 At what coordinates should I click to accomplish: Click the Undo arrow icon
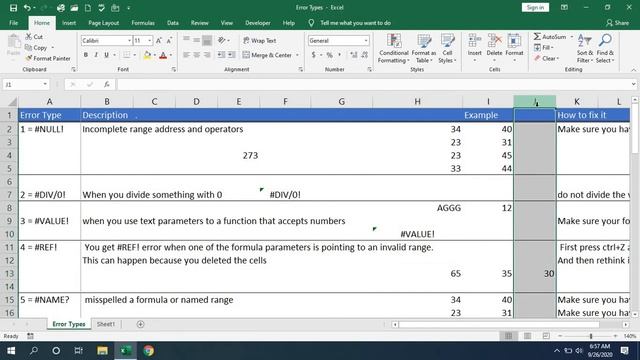[x=27, y=7]
